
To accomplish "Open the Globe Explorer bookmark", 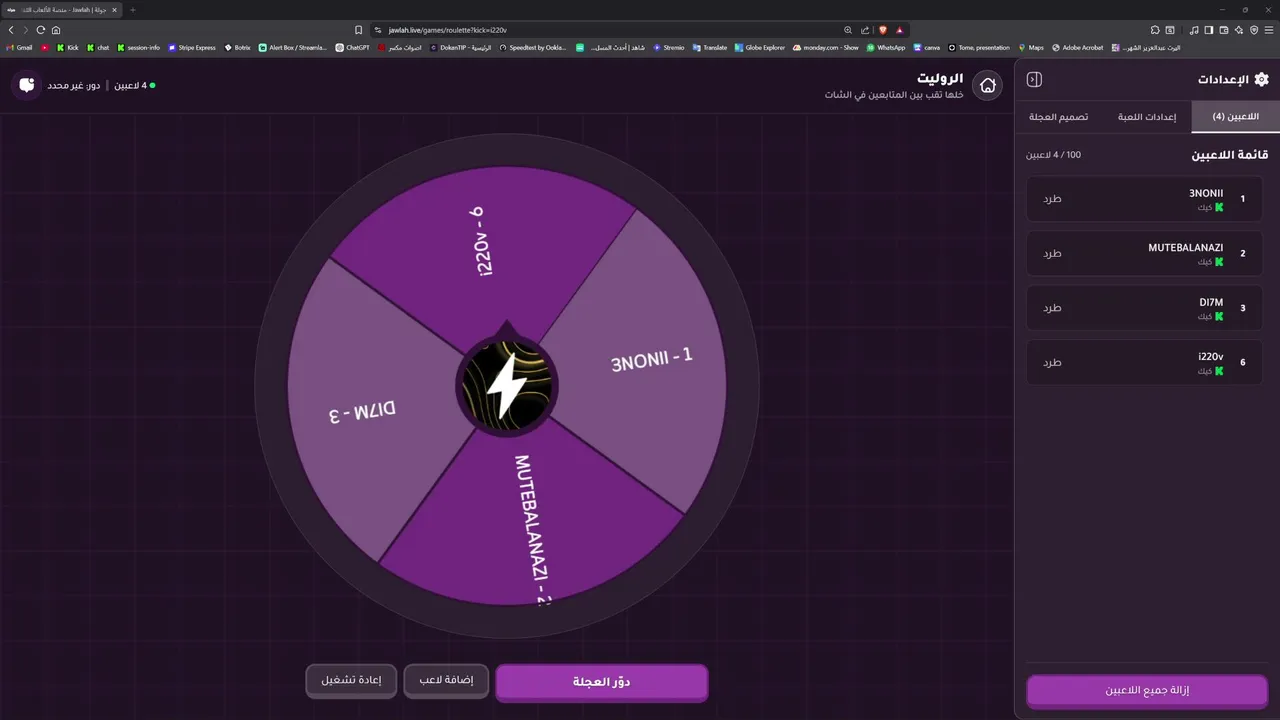I will (x=759, y=47).
